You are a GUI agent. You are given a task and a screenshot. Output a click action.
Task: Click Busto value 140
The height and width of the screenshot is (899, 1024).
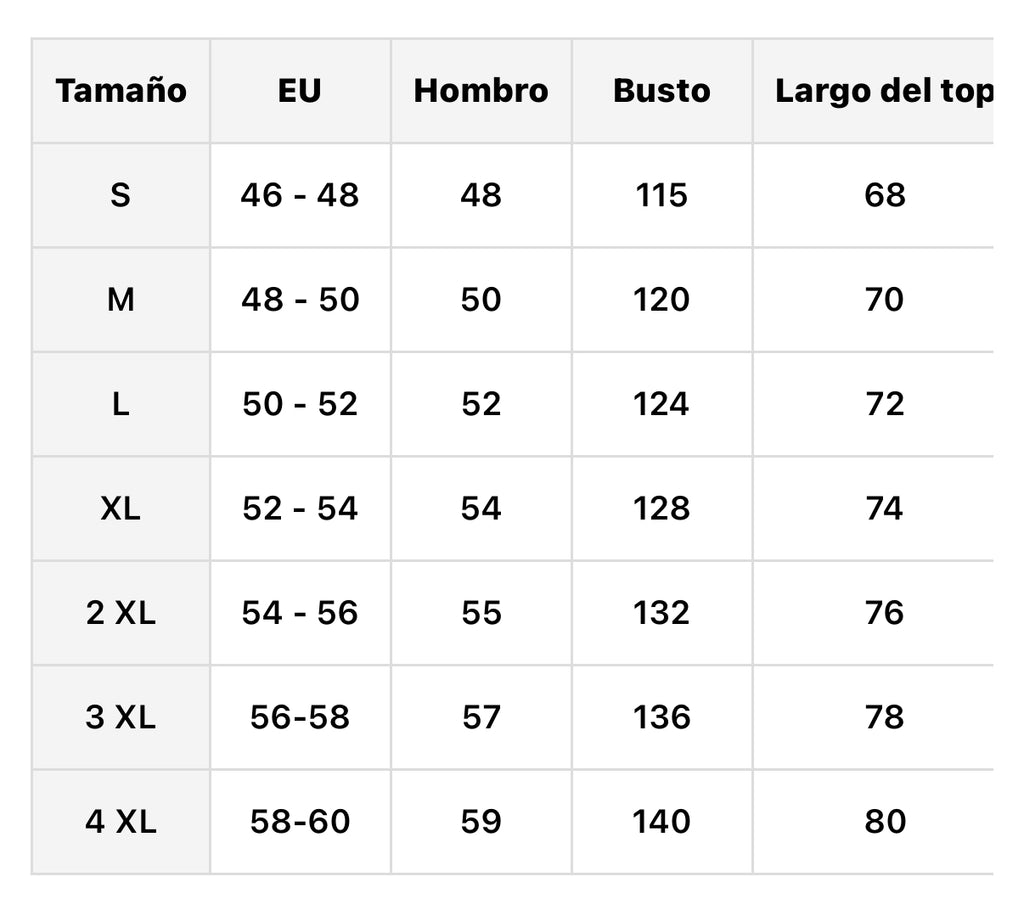662,822
